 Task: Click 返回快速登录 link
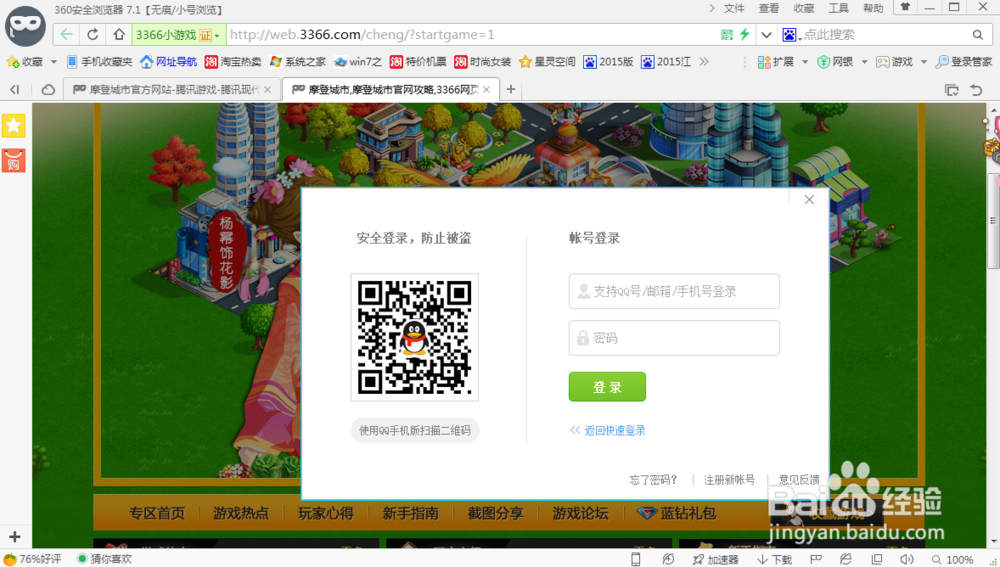[x=608, y=431]
